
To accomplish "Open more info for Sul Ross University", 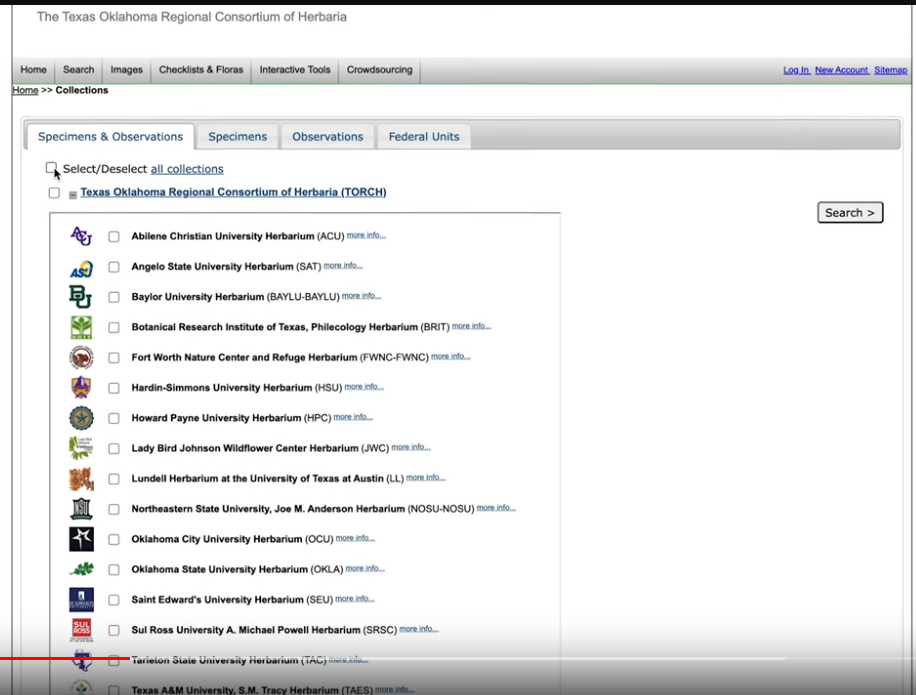I will tap(419, 629).
